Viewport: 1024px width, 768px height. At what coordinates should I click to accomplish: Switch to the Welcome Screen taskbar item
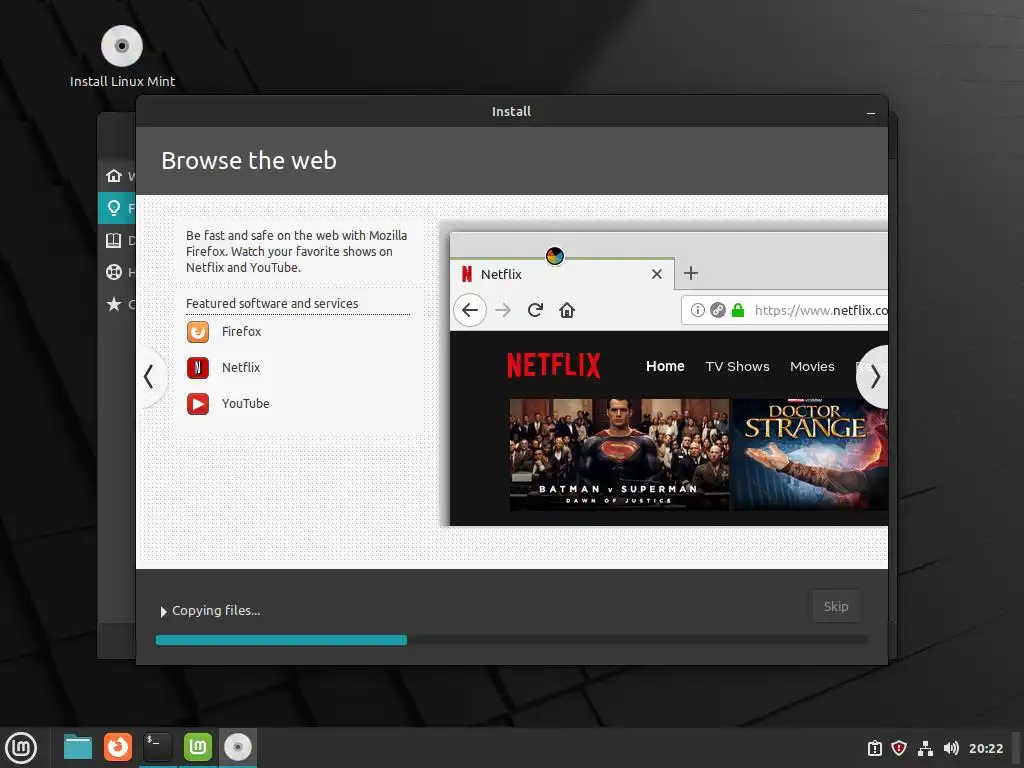pos(197,748)
